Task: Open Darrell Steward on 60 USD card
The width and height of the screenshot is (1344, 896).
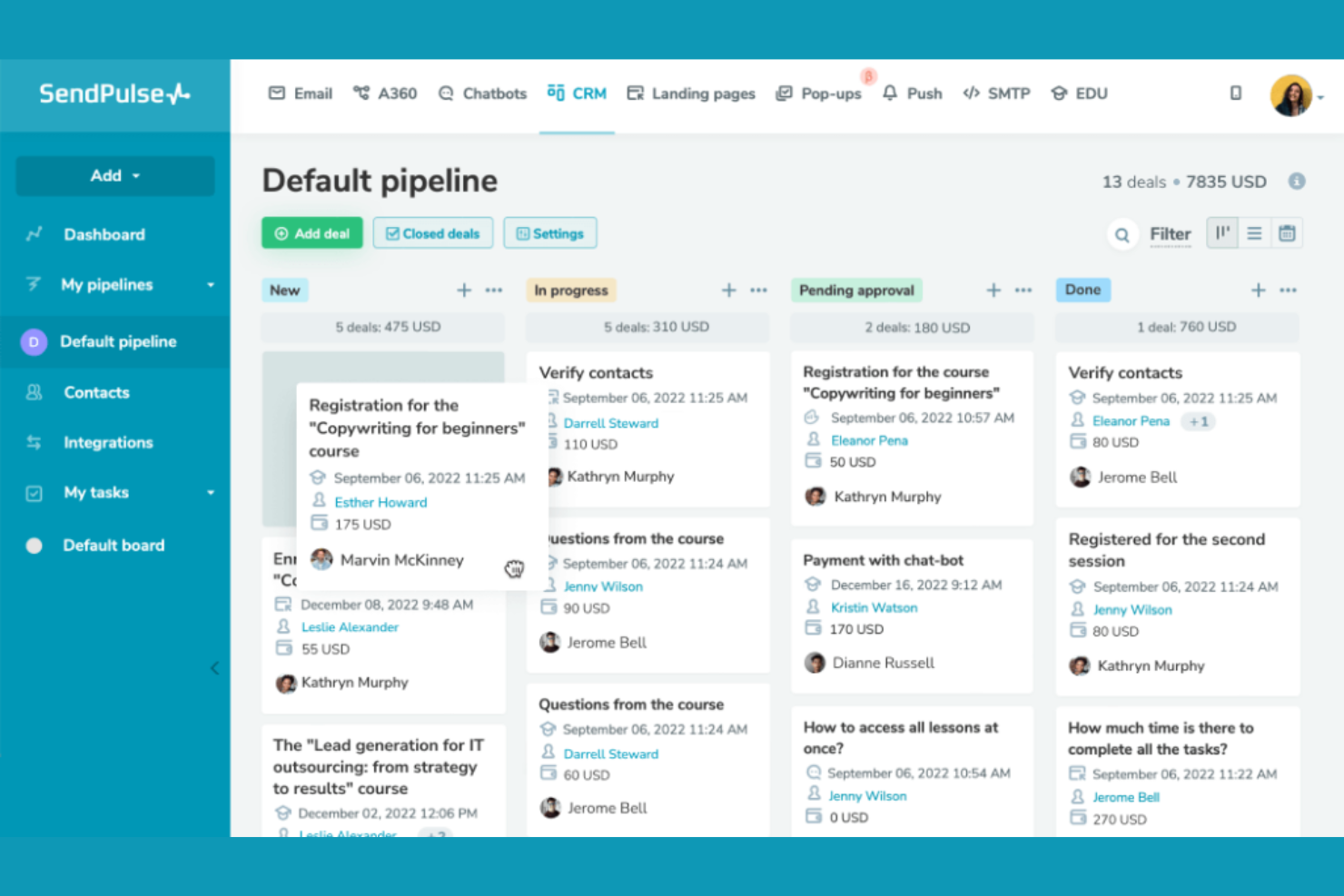Action: [611, 753]
